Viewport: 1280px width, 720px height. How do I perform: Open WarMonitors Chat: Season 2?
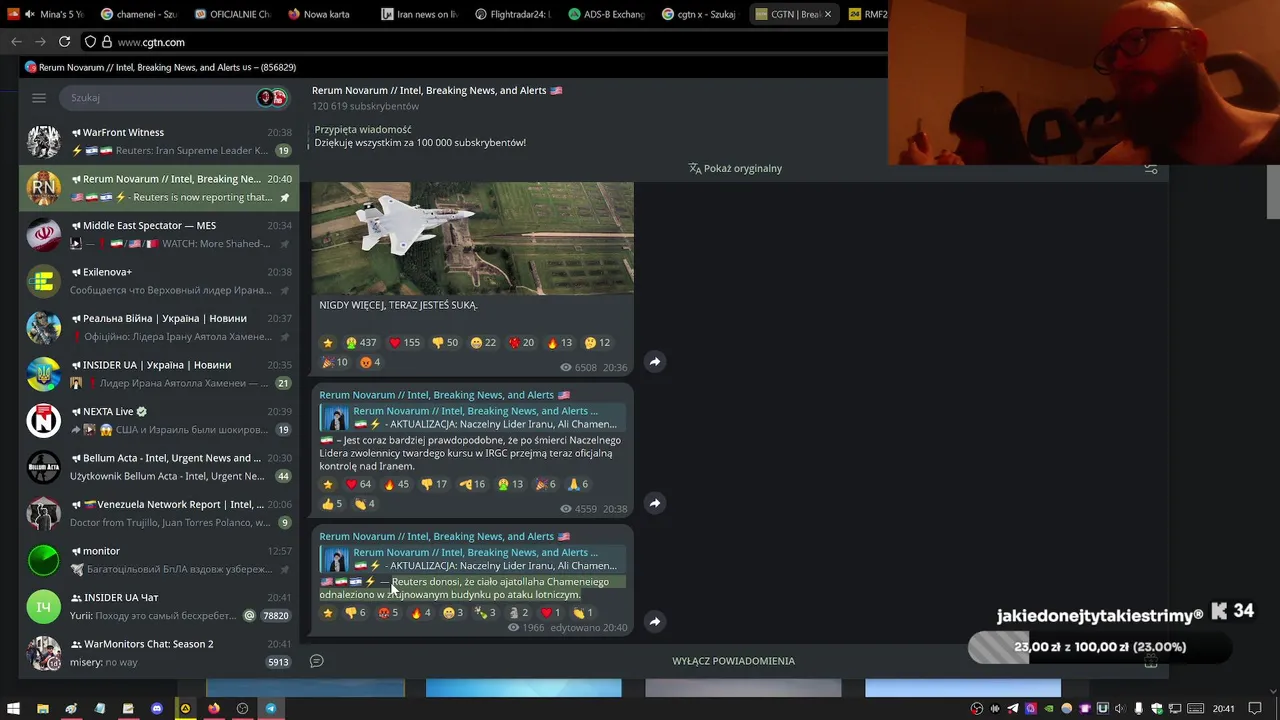[x=158, y=653]
